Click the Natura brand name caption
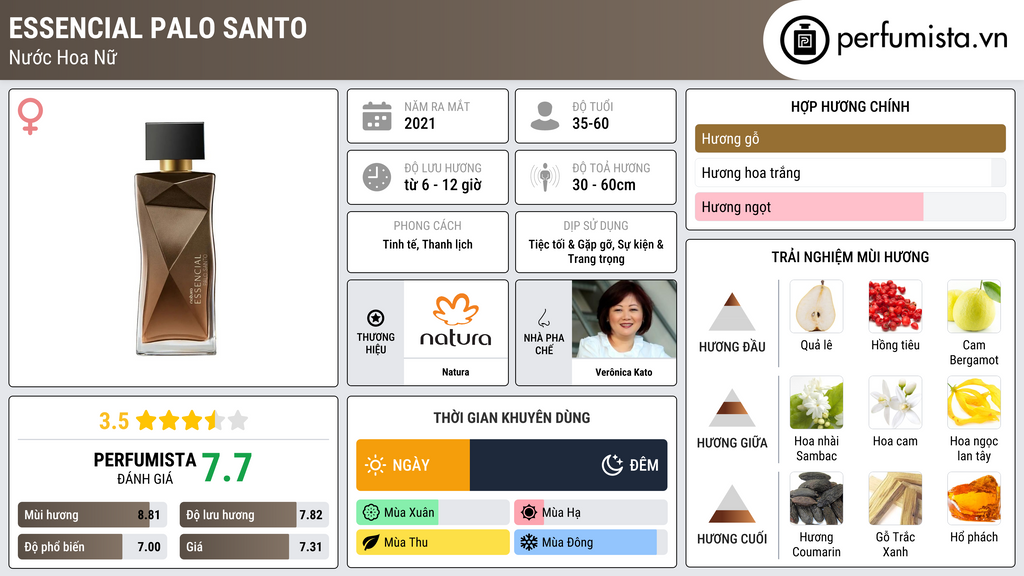Screen dimensions: 1024x576 [455, 372]
